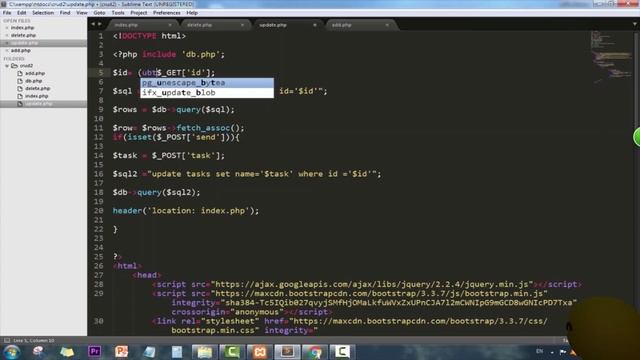
Task: Open the white Camtasia recorder taskbar icon
Action: pos(342,351)
